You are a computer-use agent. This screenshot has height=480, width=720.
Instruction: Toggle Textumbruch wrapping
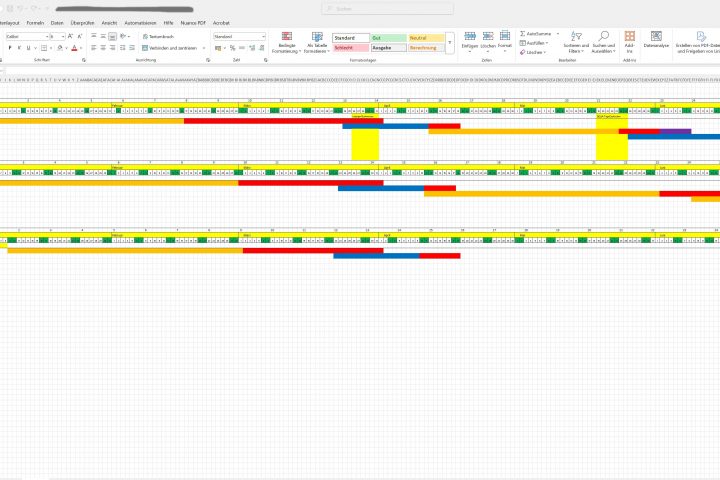click(x=160, y=36)
